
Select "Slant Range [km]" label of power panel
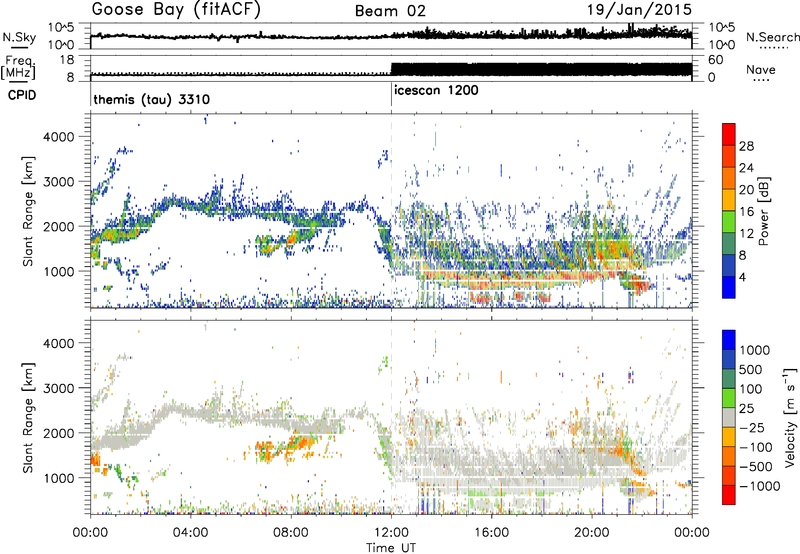pyautogui.click(x=29, y=211)
